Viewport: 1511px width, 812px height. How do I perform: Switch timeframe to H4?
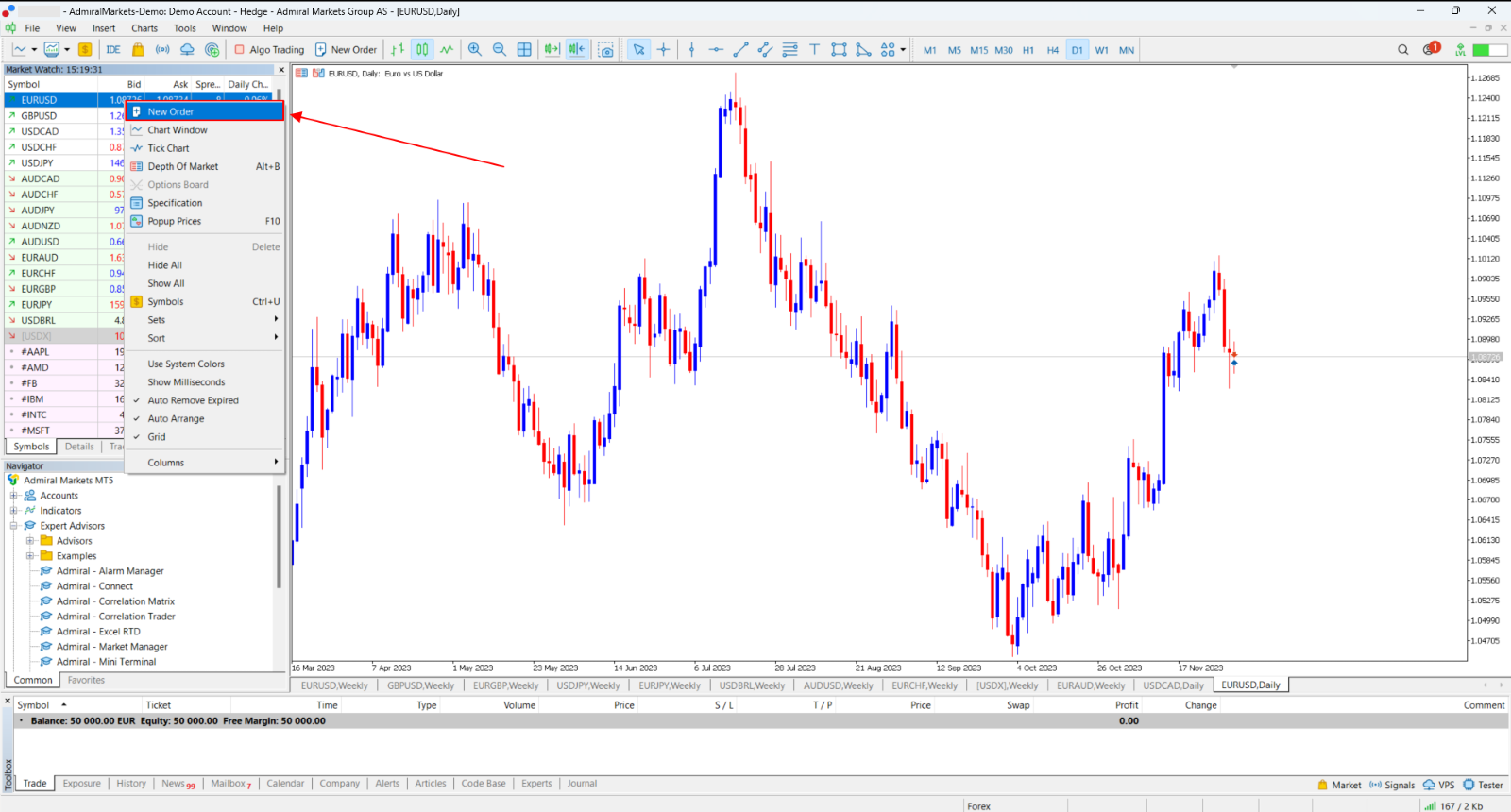pos(1053,50)
